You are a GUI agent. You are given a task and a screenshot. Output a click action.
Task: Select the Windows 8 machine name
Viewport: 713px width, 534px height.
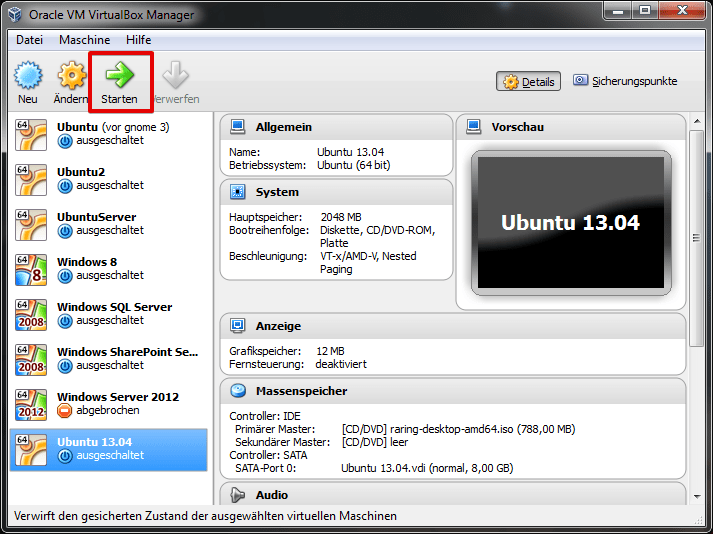coord(87,262)
